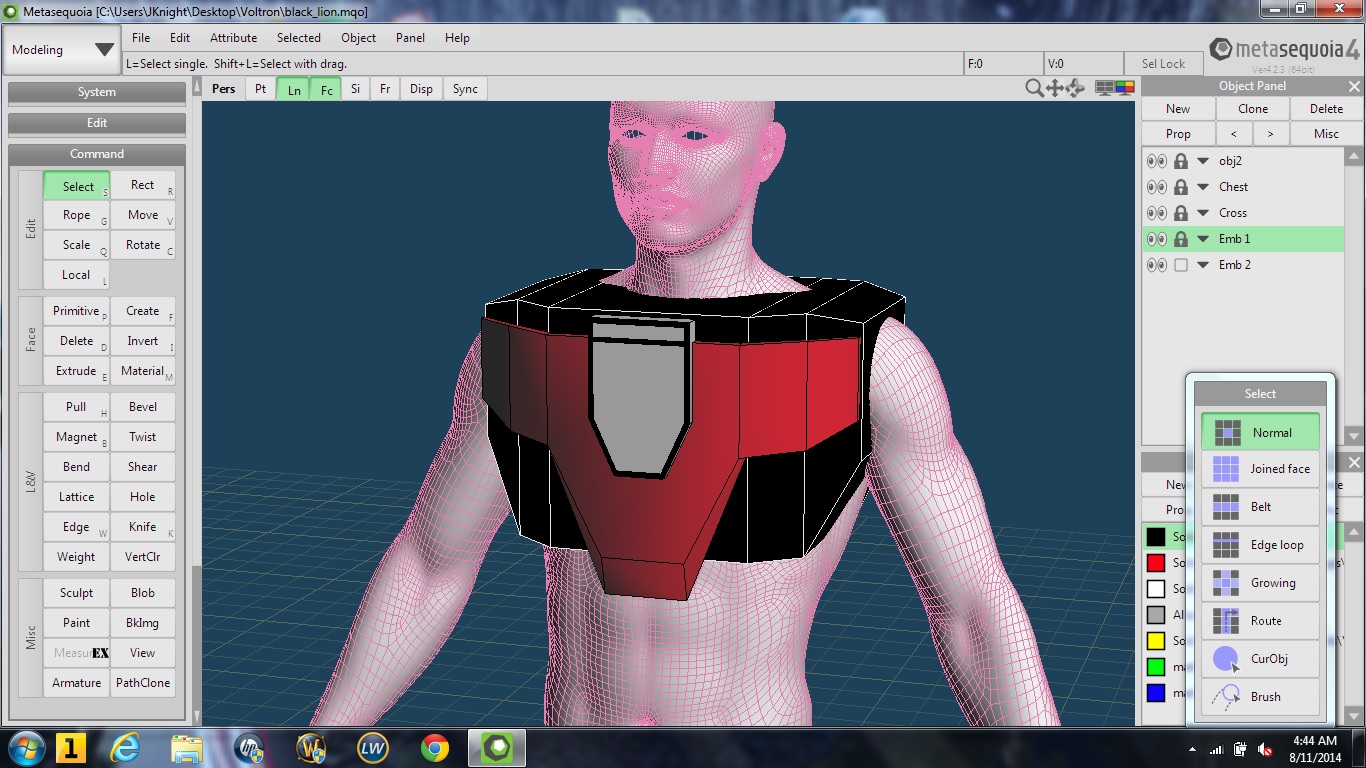Click the zoom magnifier view icon
The image size is (1366, 768).
[x=1034, y=88]
